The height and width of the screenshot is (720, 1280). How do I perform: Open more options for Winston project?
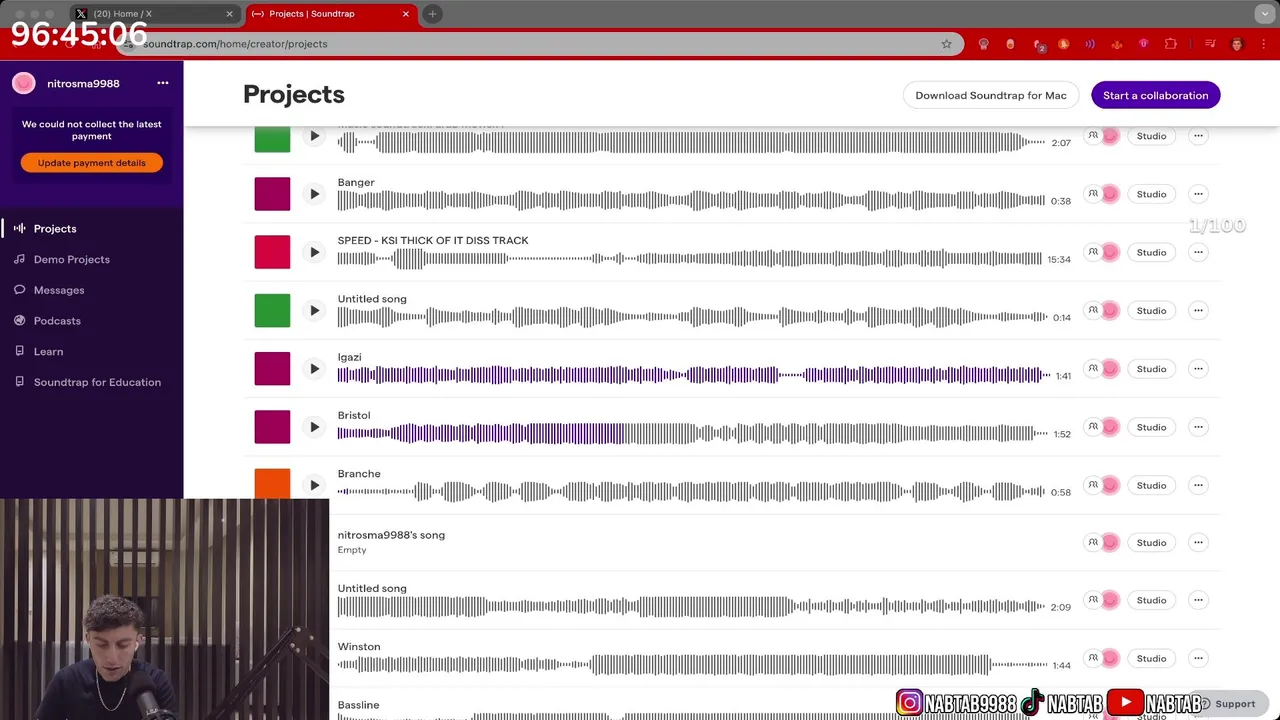click(1198, 658)
